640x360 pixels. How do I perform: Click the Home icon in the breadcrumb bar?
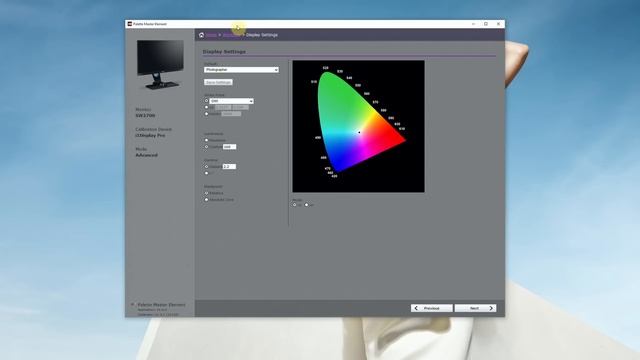click(201, 35)
